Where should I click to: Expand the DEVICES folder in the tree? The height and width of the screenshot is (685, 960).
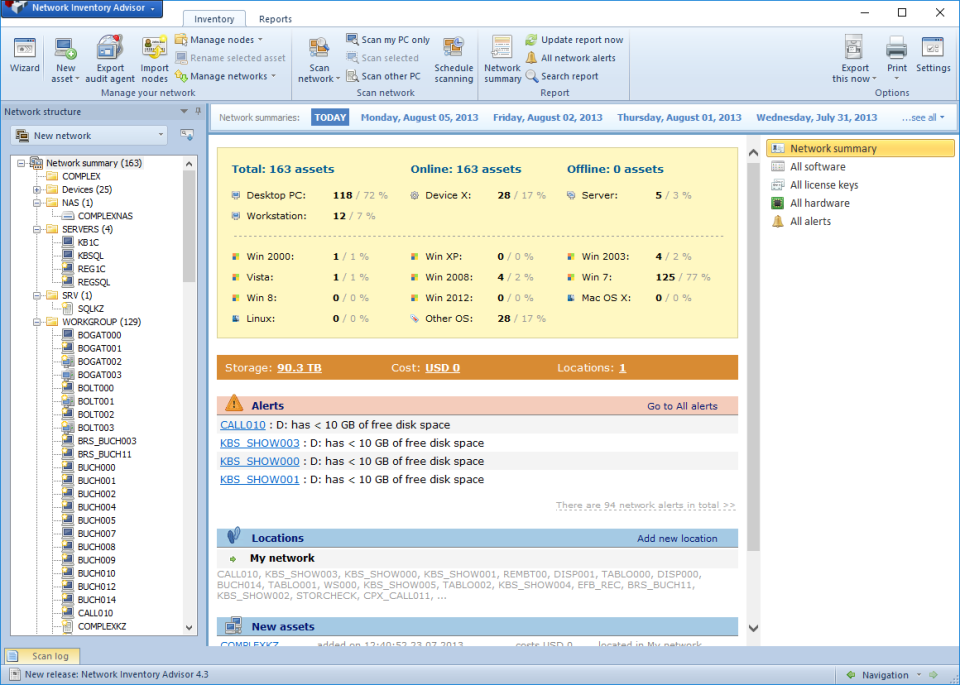coord(37,189)
